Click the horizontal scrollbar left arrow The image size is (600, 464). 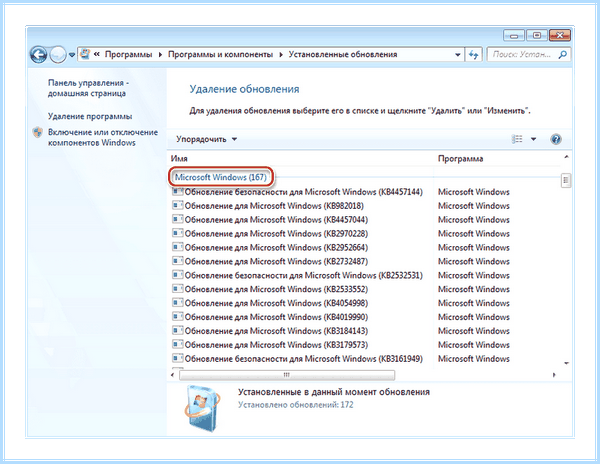(x=173, y=375)
